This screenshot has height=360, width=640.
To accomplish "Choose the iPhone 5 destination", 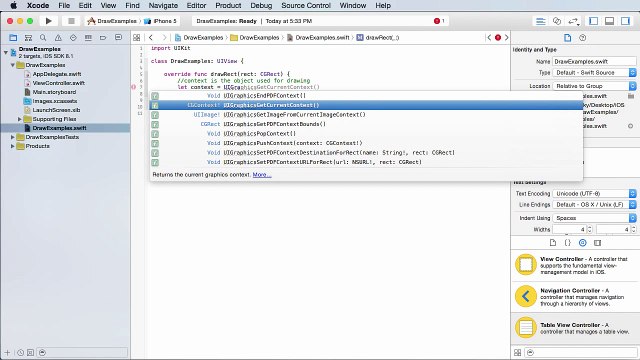I will [161, 21].
